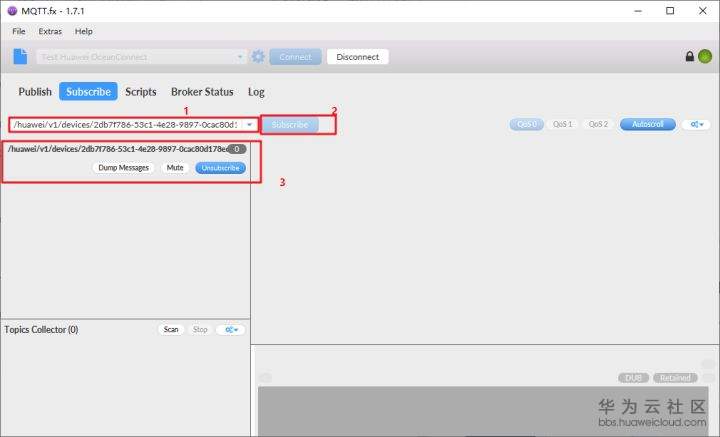Open message panel settings gears dropdown
Image resolution: width=720 pixels, height=437 pixels.
coord(697,124)
